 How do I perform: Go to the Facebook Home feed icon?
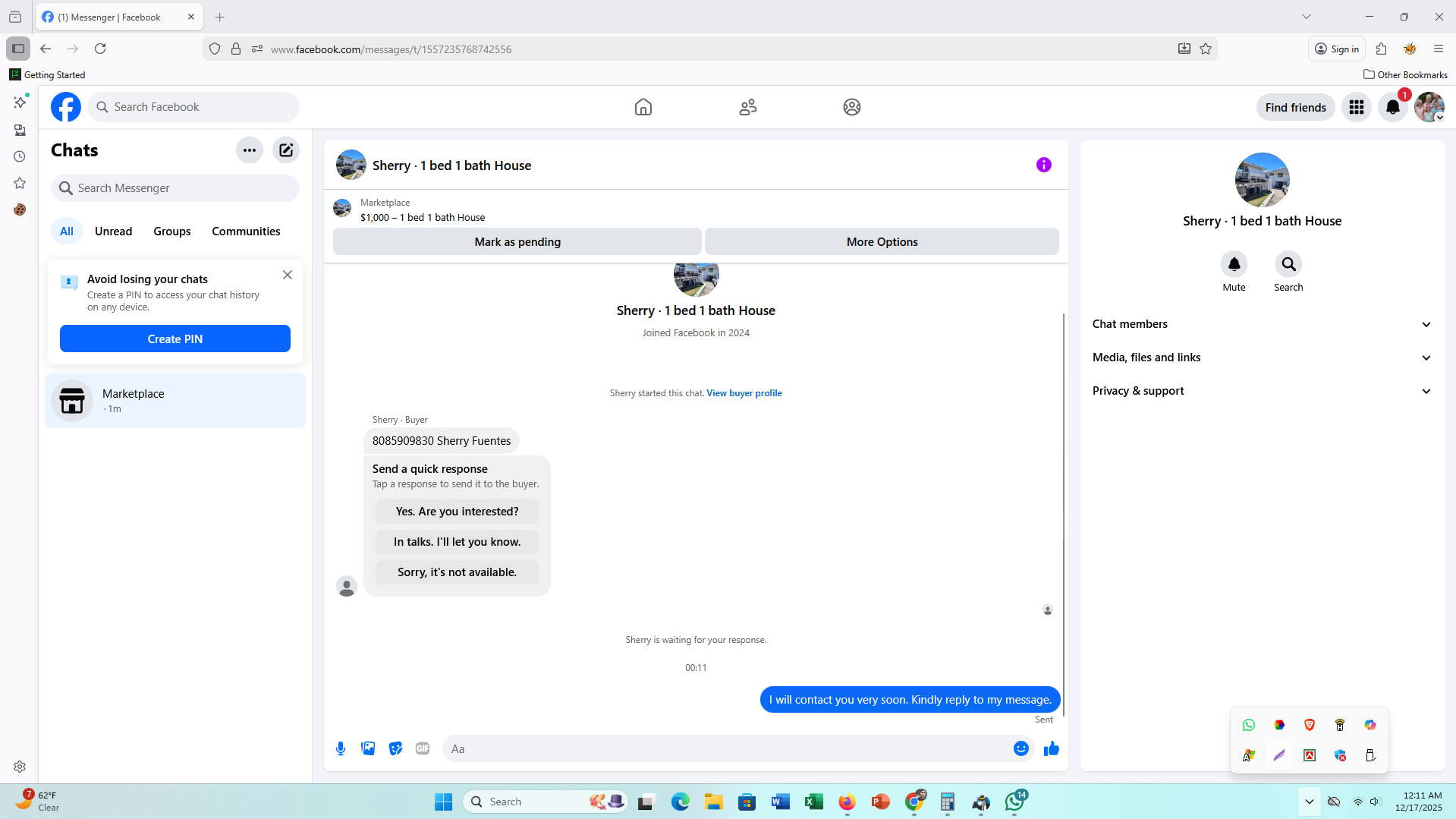(643, 107)
